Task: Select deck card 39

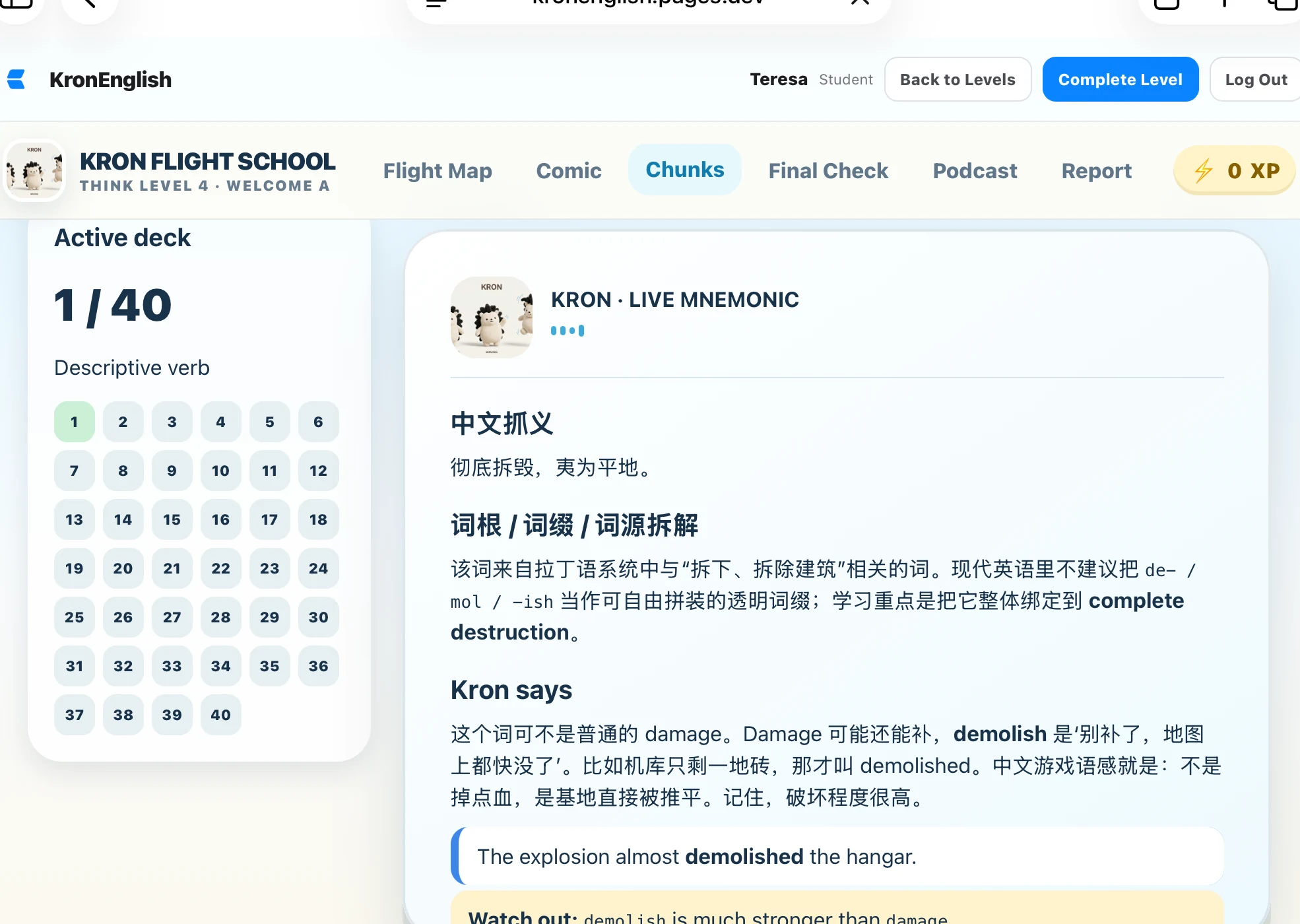Action: click(x=172, y=715)
